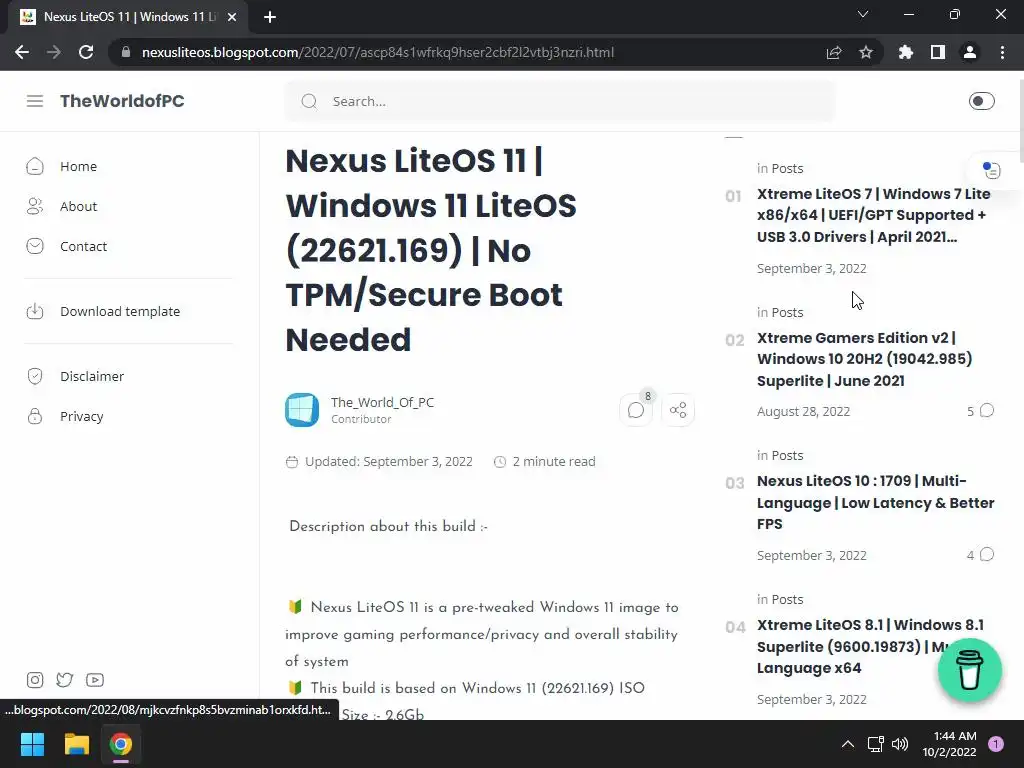The height and width of the screenshot is (768, 1024).
Task: Open the Privacy page
Action: pos(82,416)
